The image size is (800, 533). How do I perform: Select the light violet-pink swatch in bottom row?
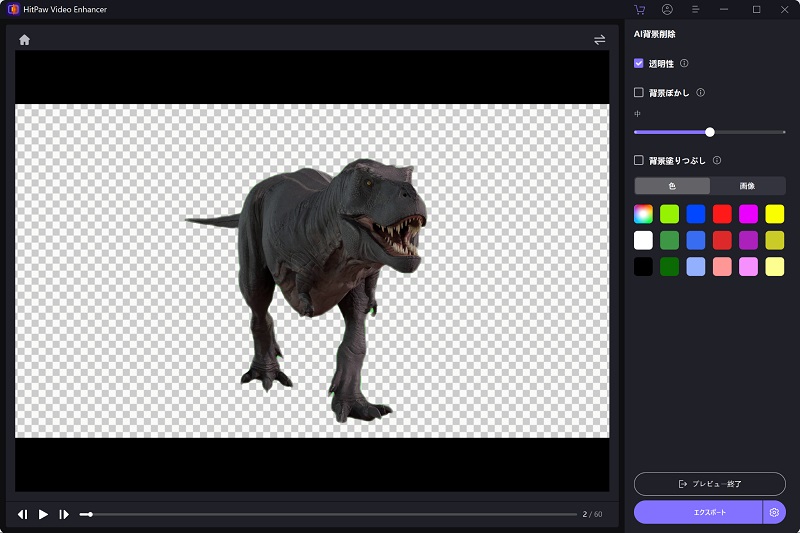pos(748,266)
